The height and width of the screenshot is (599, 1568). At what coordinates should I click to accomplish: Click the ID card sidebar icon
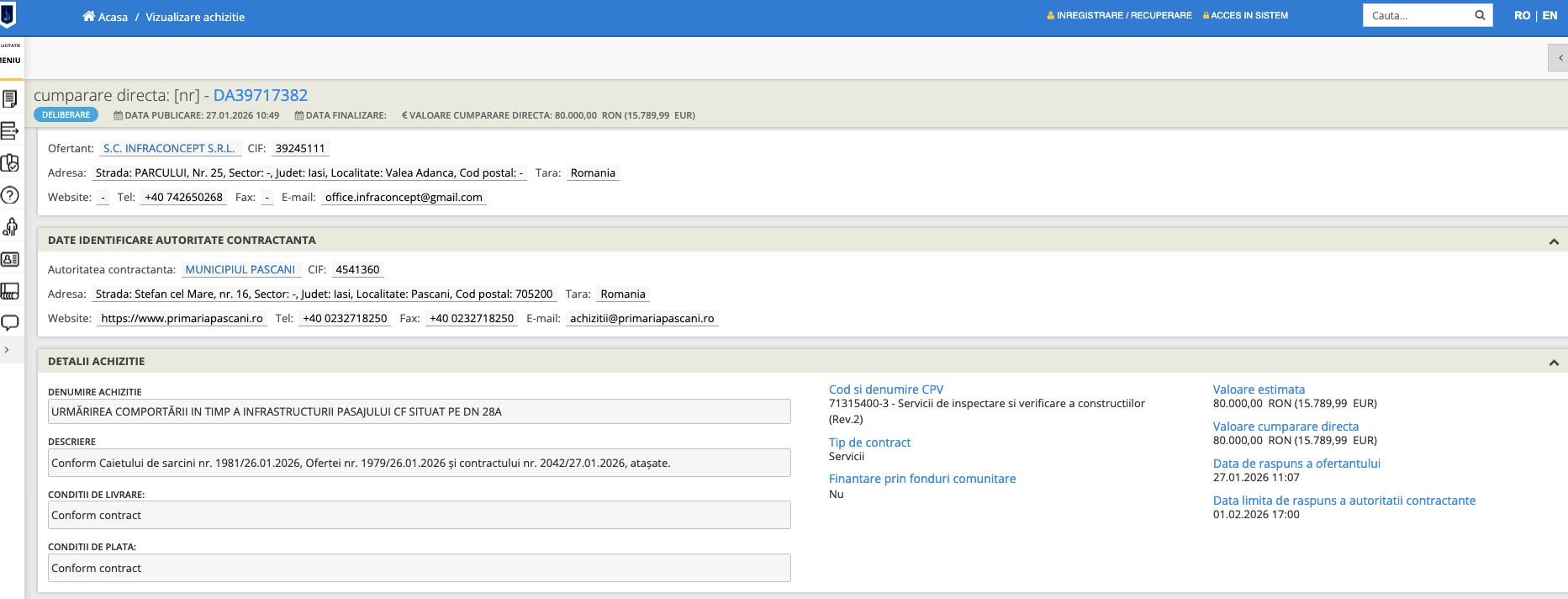point(10,259)
